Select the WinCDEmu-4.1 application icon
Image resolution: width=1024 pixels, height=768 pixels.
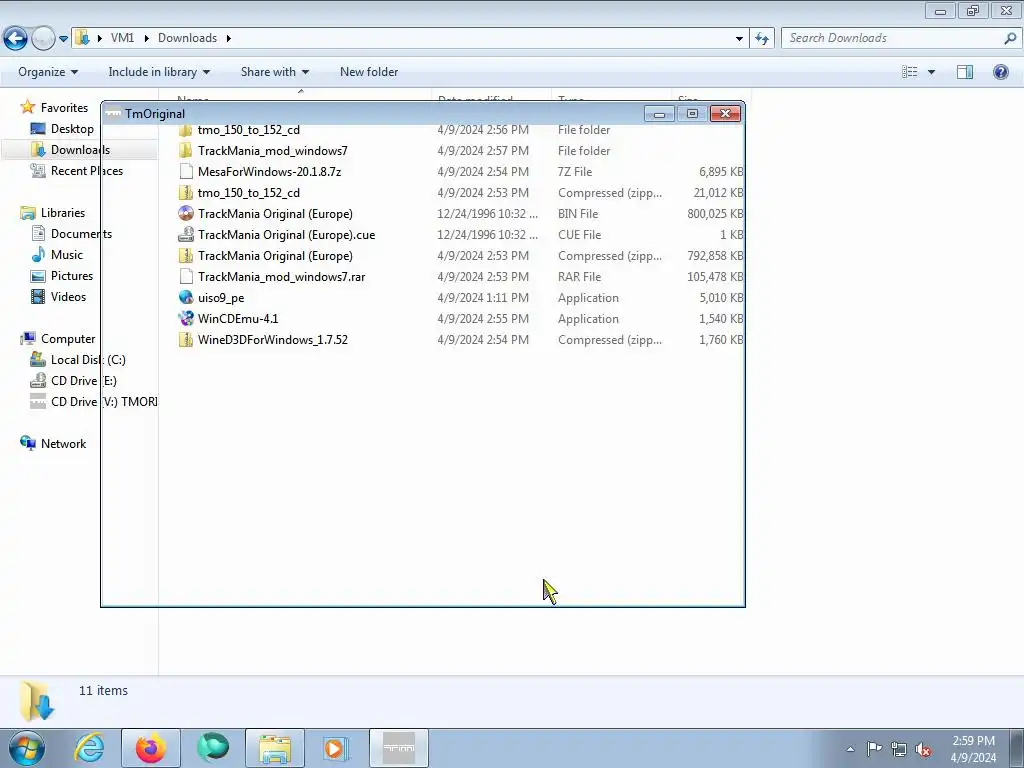(x=186, y=319)
